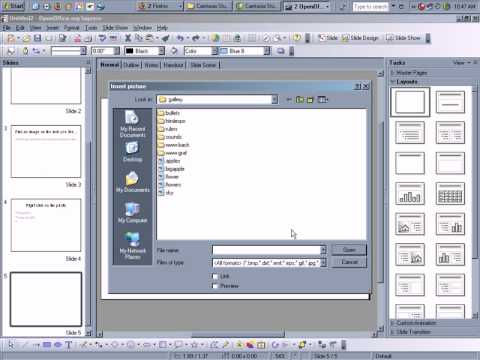Image resolution: width=480 pixels, height=360 pixels.
Task: Open the line color Black dropdown
Action: point(162,51)
